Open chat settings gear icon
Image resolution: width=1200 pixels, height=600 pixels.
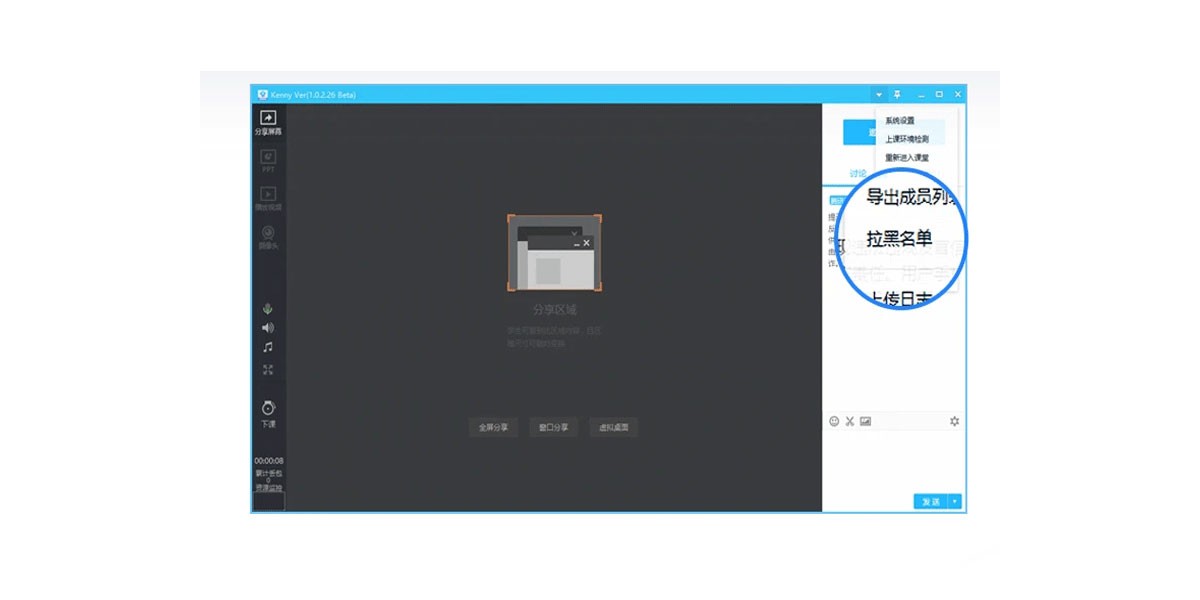tap(954, 421)
